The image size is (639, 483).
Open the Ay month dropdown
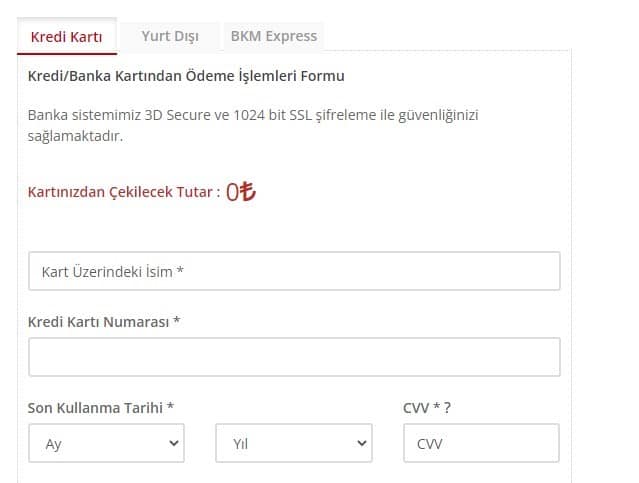pyautogui.click(x=106, y=443)
